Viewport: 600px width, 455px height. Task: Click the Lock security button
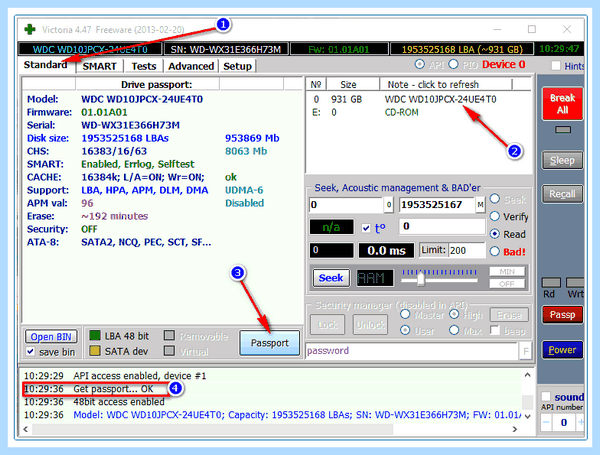tap(328, 325)
